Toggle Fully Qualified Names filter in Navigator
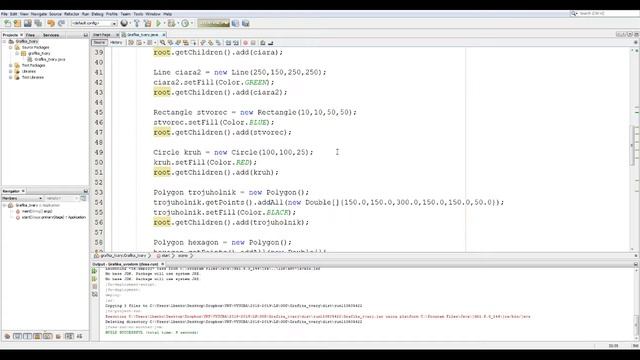The height and width of the screenshot is (360, 640). coord(58,336)
